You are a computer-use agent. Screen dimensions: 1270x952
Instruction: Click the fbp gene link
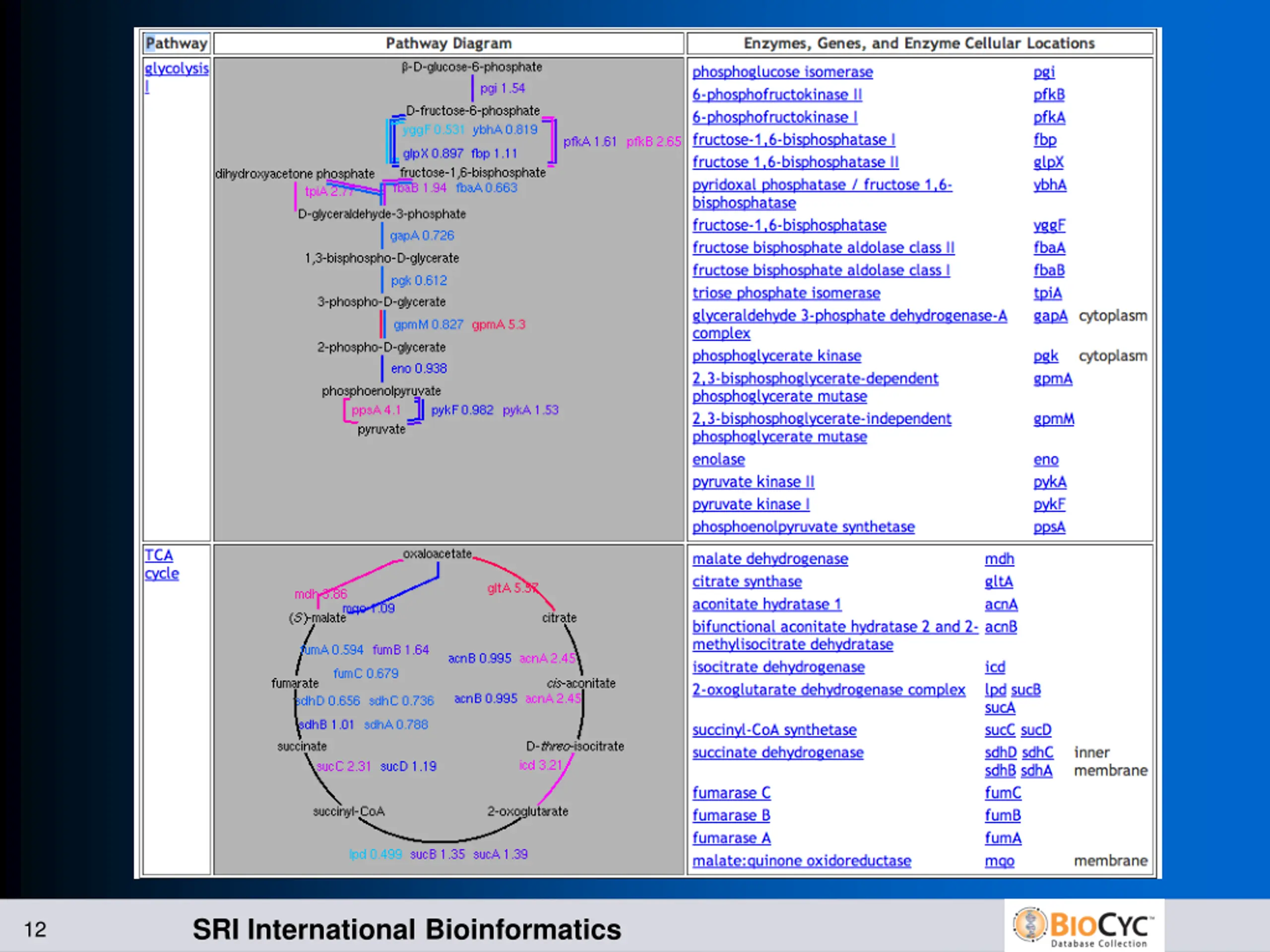1044,139
